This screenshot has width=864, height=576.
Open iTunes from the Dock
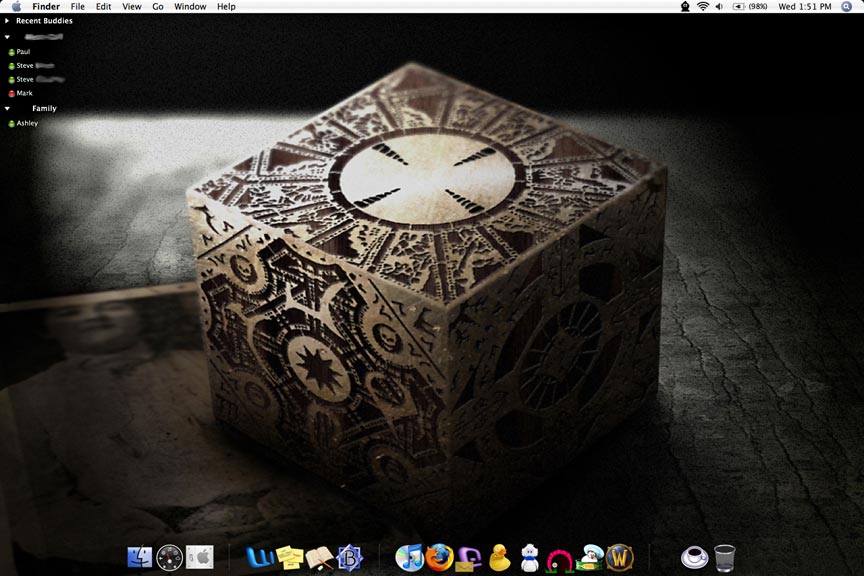click(409, 557)
